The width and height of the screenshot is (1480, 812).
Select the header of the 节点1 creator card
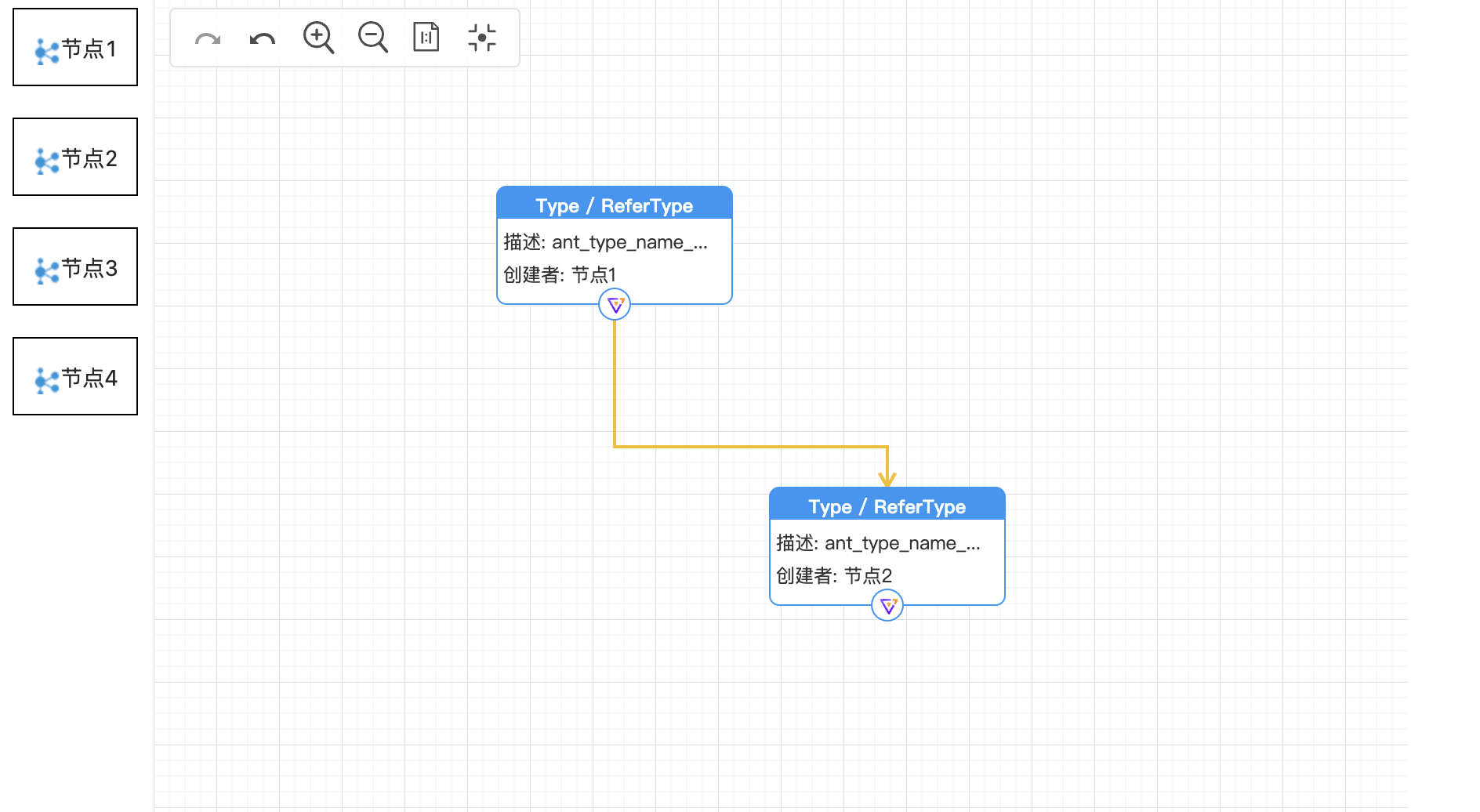click(615, 204)
